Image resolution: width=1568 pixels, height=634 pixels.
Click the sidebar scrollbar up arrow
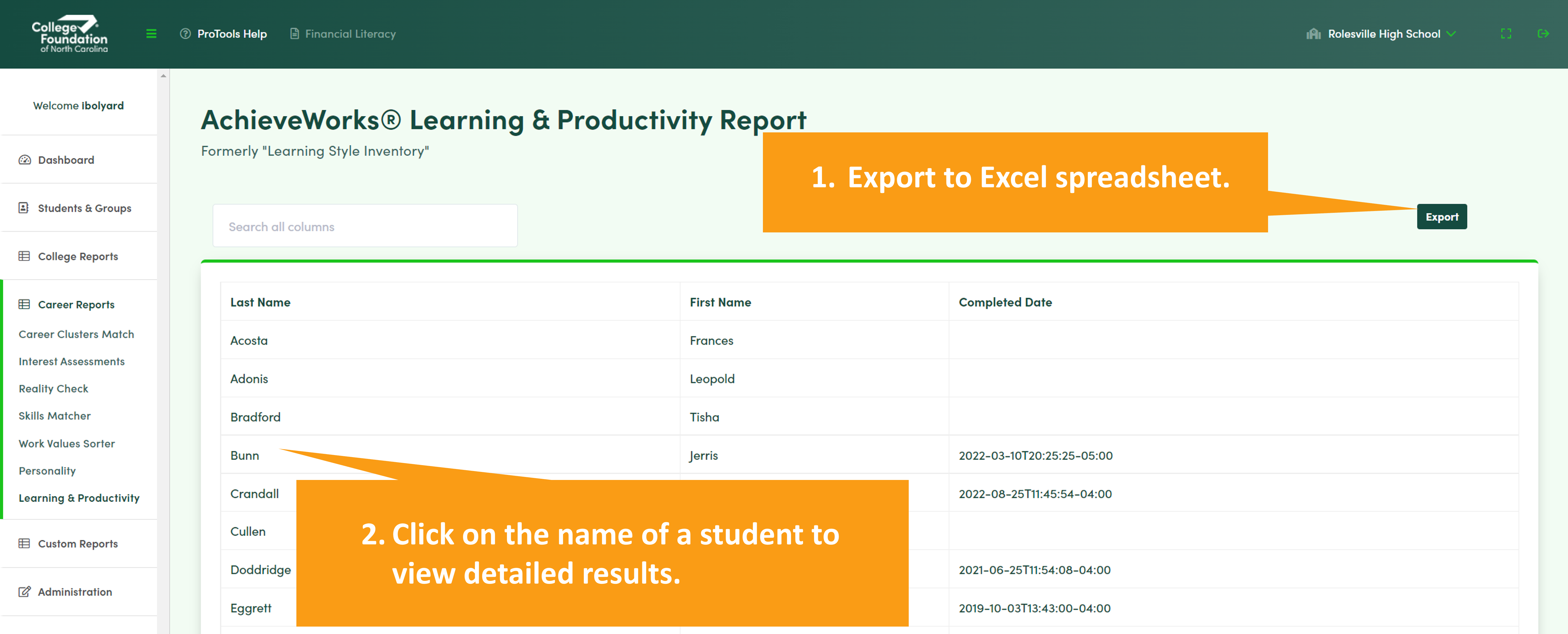[x=163, y=76]
